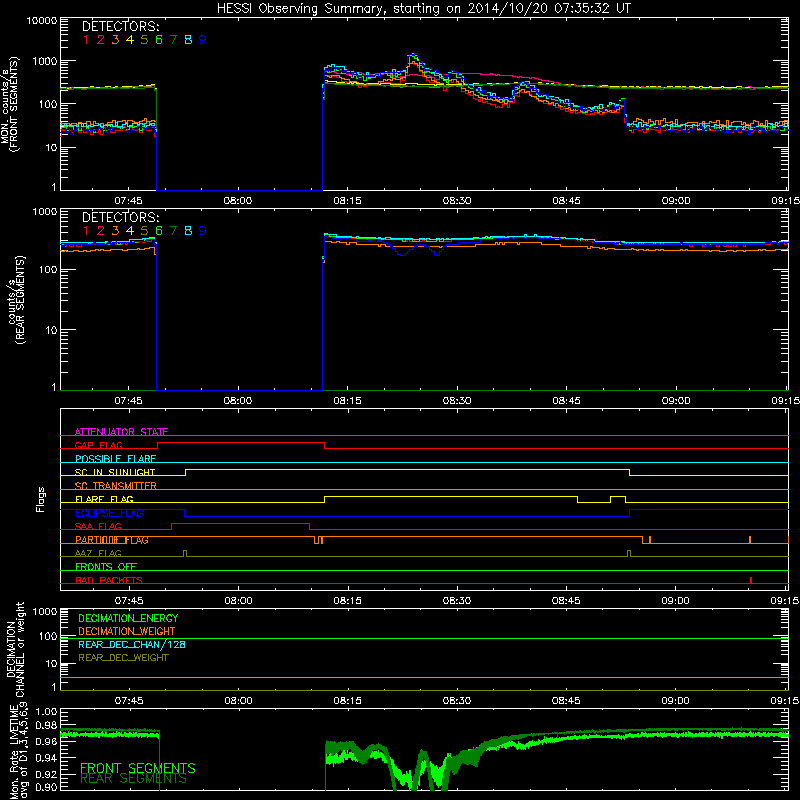
Task: Select orange detector 3 in front segments legend
Action: [115, 39]
